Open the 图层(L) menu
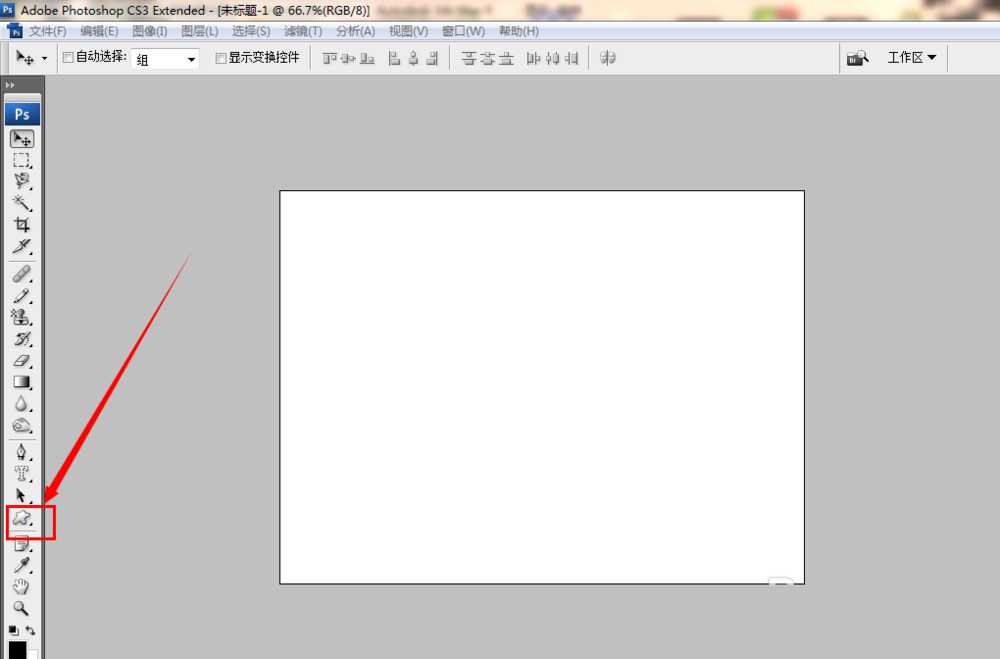1000x659 pixels. (x=200, y=31)
